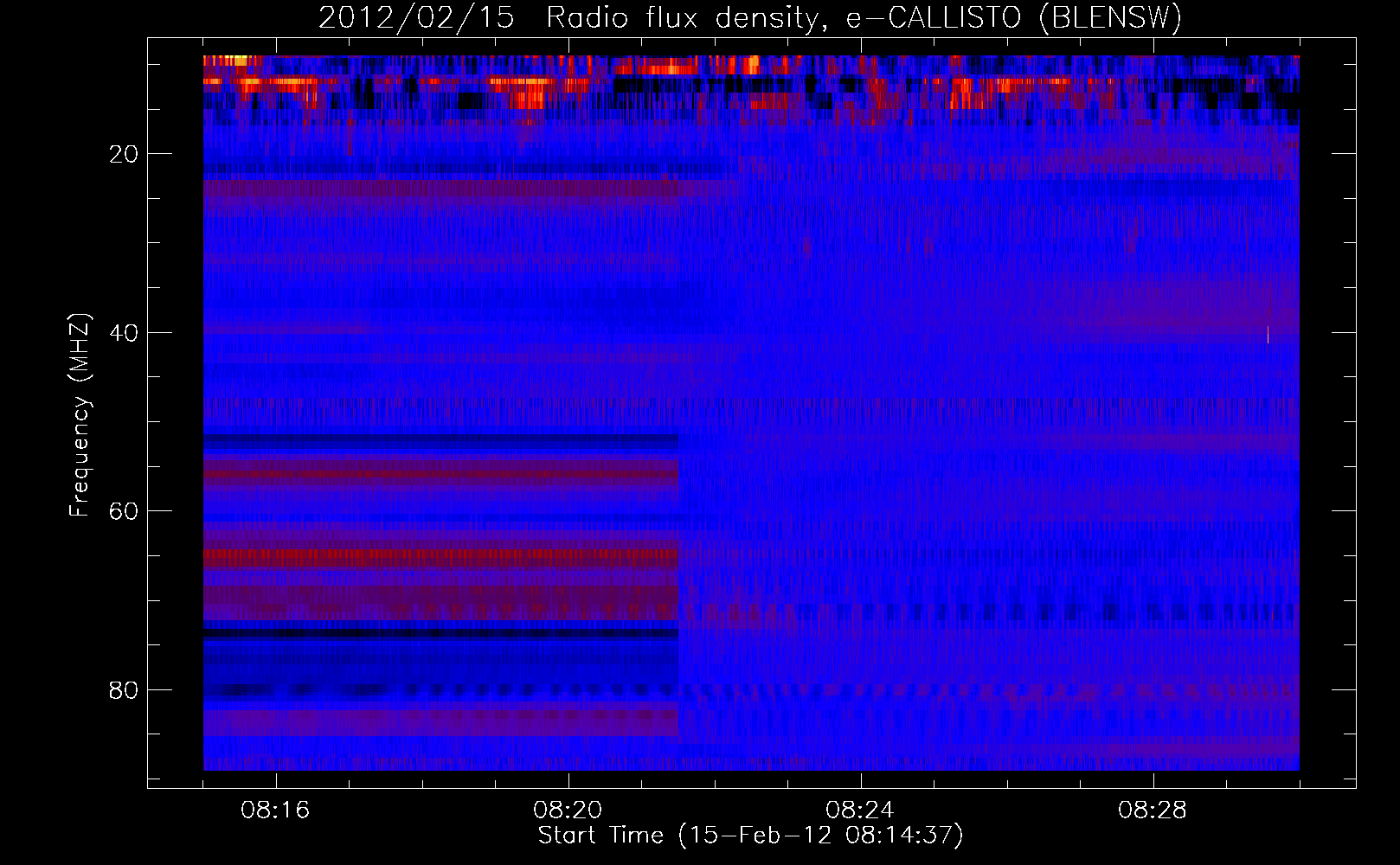Click the "80" frequency tick label
The width and height of the screenshot is (1400, 865).
point(125,690)
